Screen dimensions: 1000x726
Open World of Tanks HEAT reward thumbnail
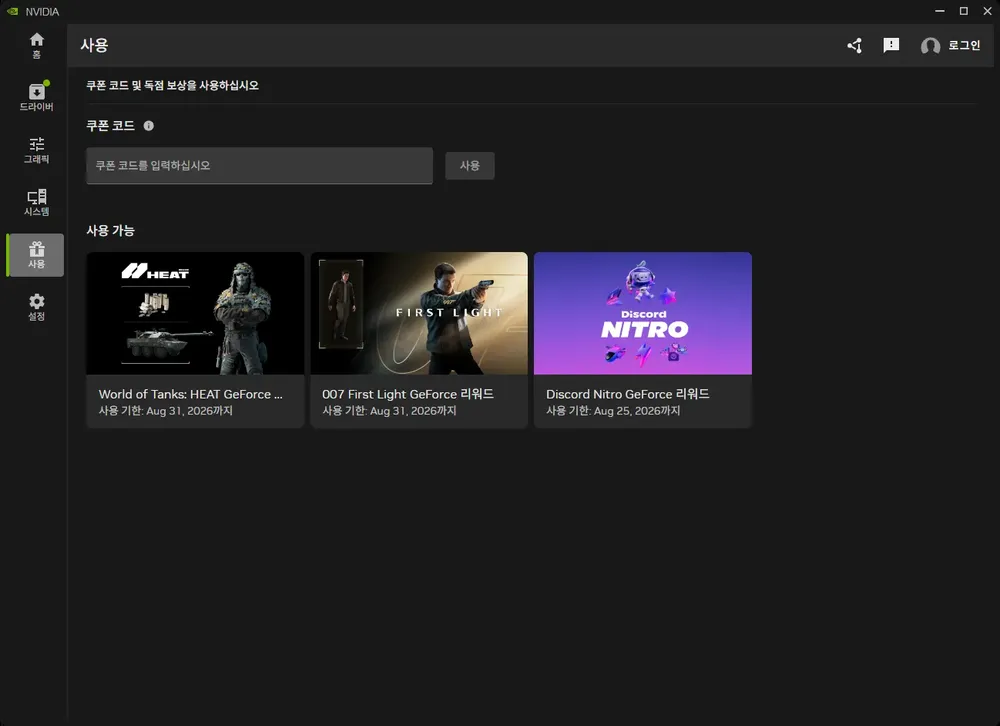(195, 313)
